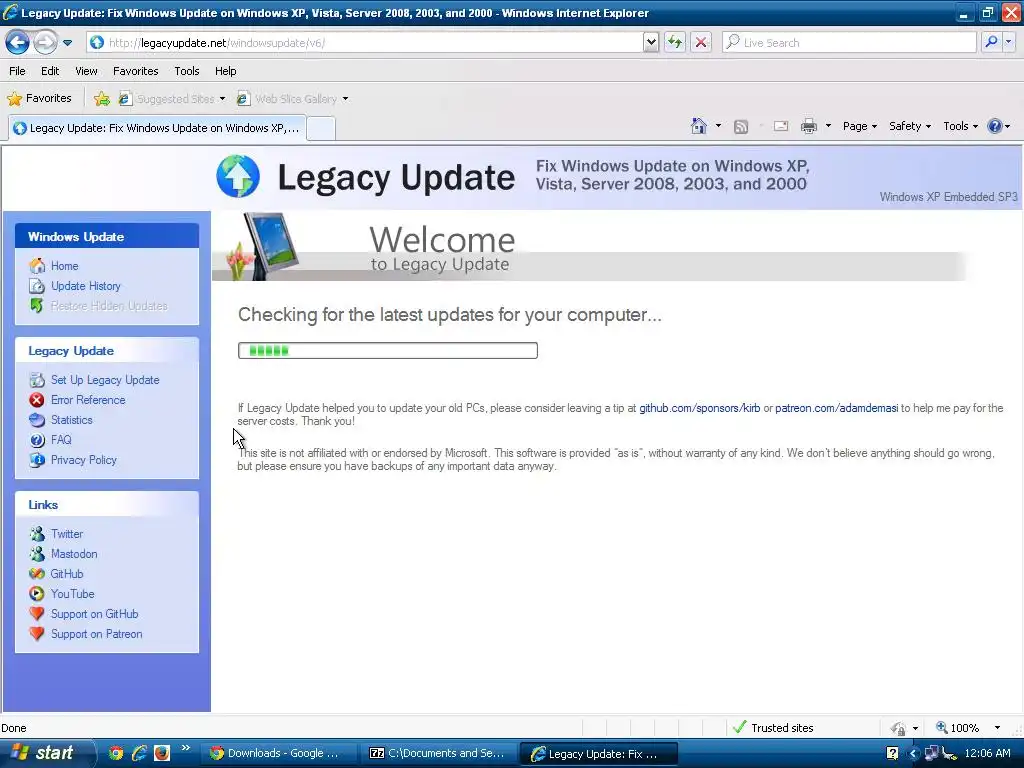Open the Tools command bar menu
Image resolution: width=1024 pixels, height=768 pixels.
960,126
